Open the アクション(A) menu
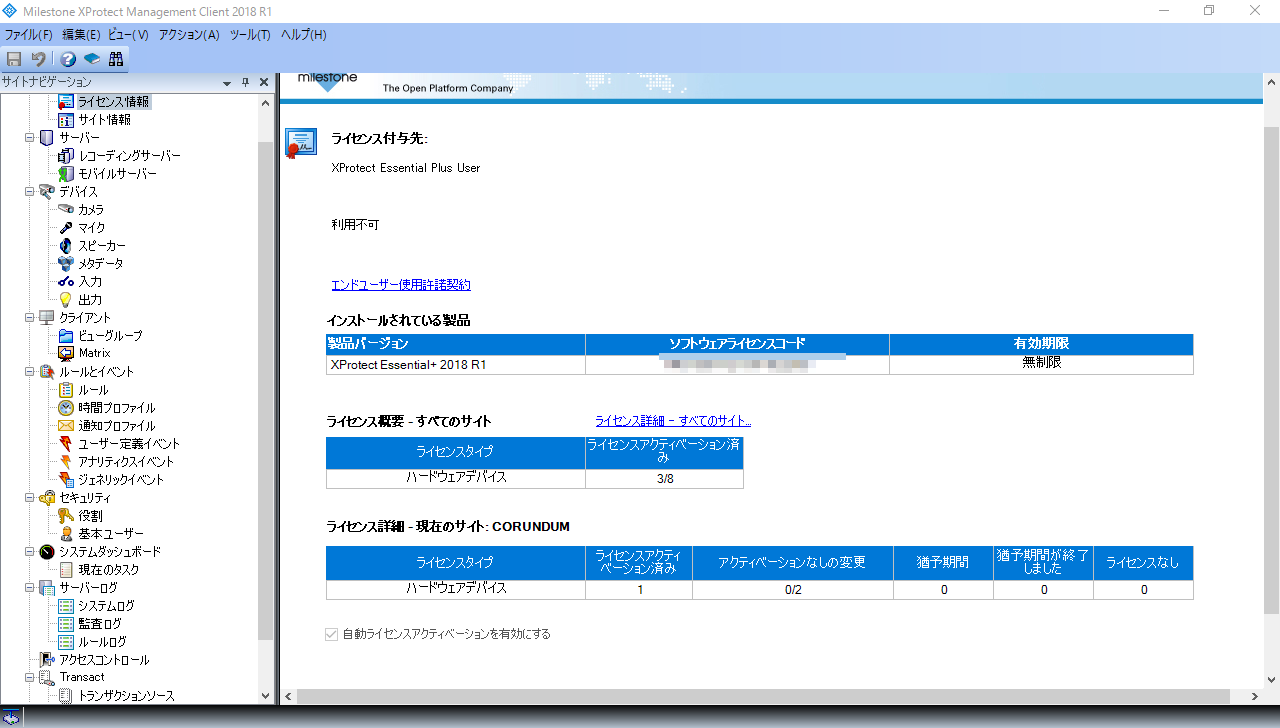Image resolution: width=1280 pixels, height=728 pixels. [x=189, y=35]
